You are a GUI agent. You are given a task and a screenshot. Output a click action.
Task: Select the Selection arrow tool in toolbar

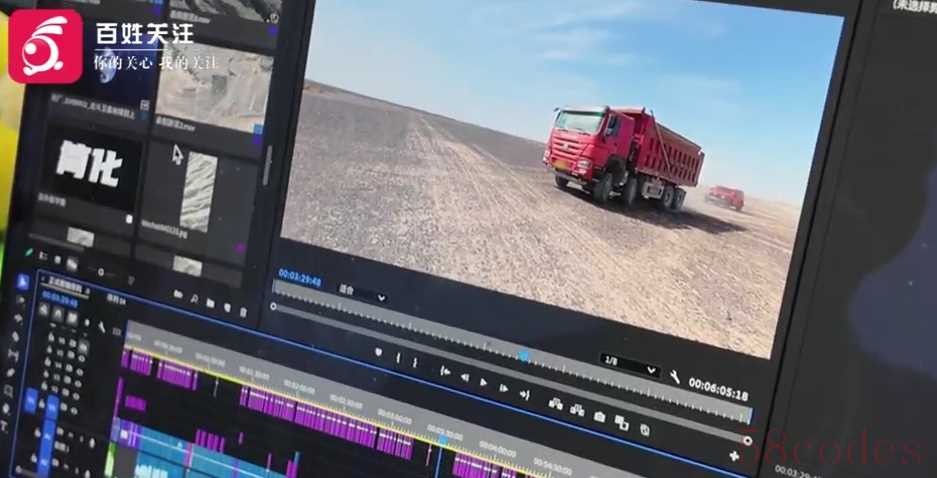pyautogui.click(x=23, y=279)
